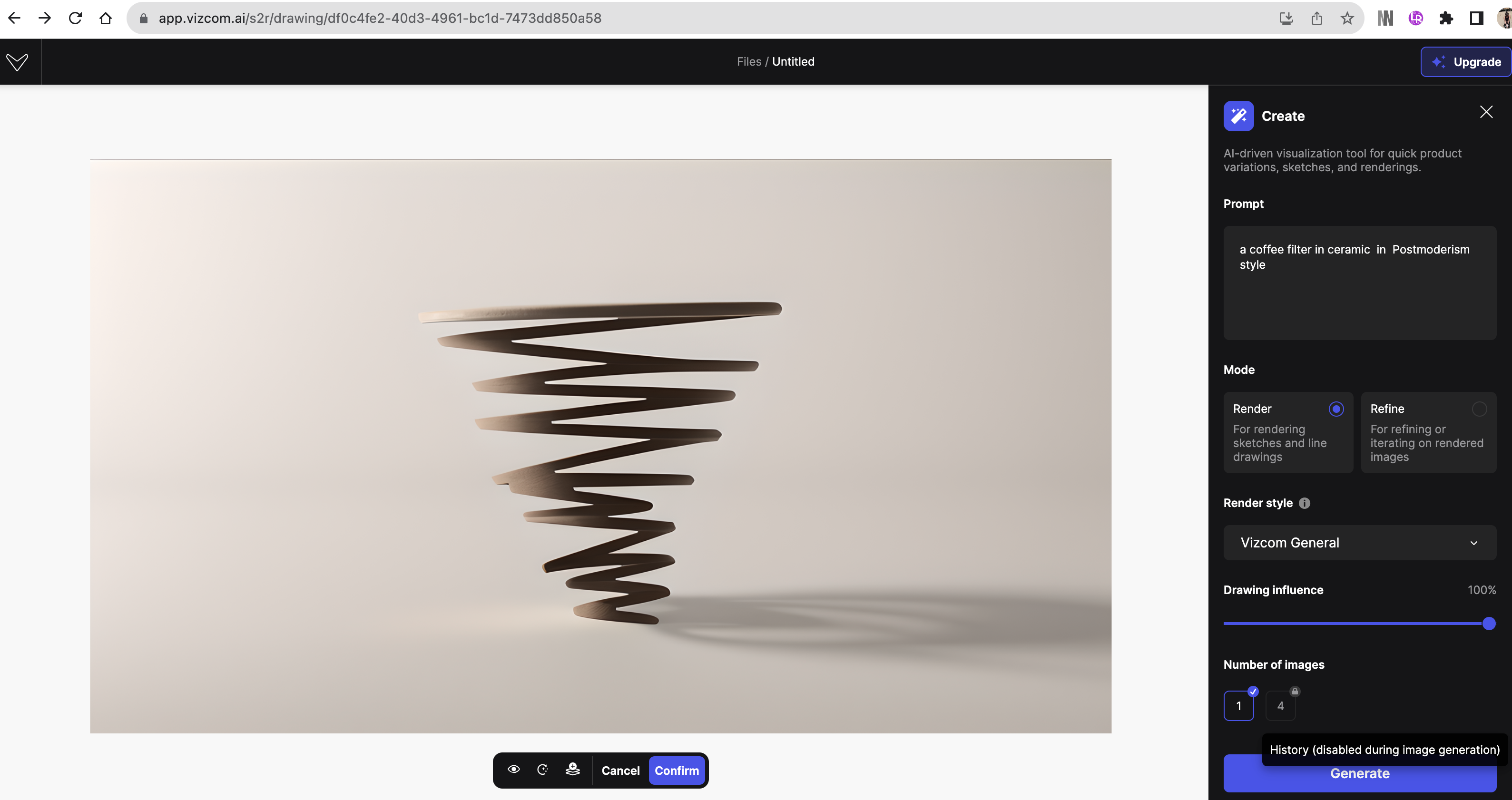Click the add-as-new-layer icon
Image resolution: width=1512 pixels, height=800 pixels.
pos(573,770)
